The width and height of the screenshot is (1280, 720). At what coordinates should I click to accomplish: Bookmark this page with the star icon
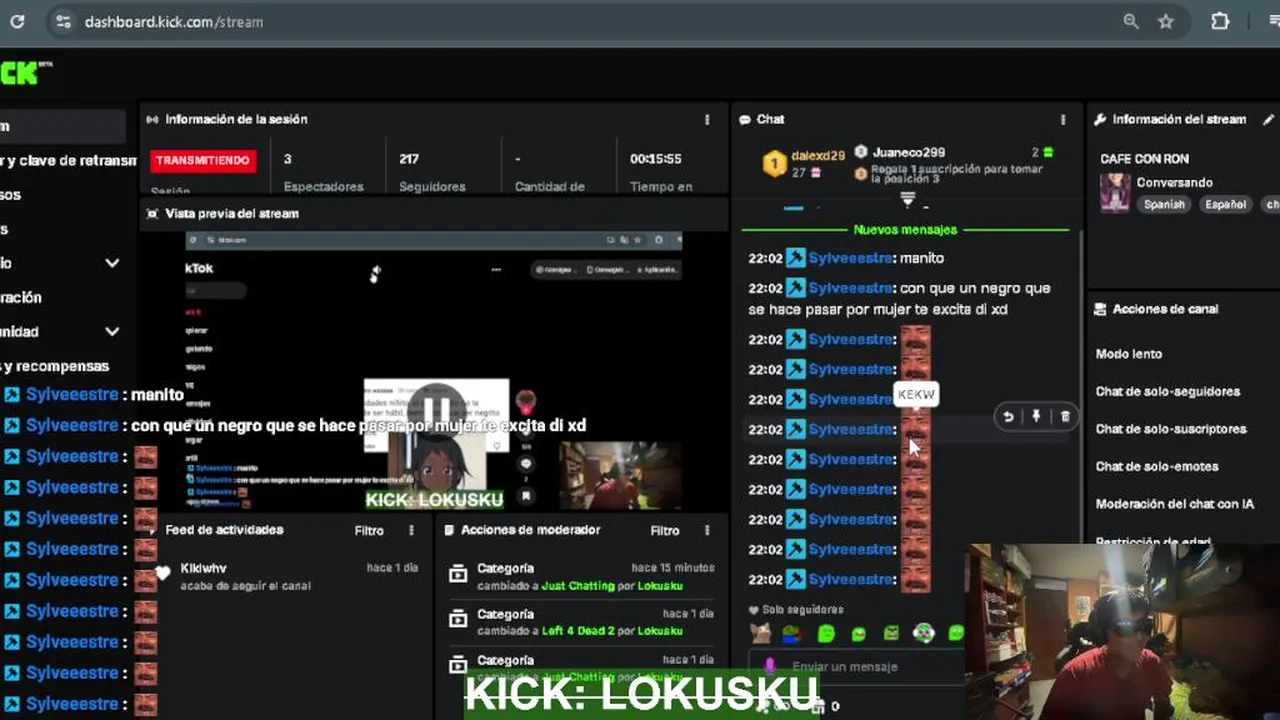(1165, 21)
